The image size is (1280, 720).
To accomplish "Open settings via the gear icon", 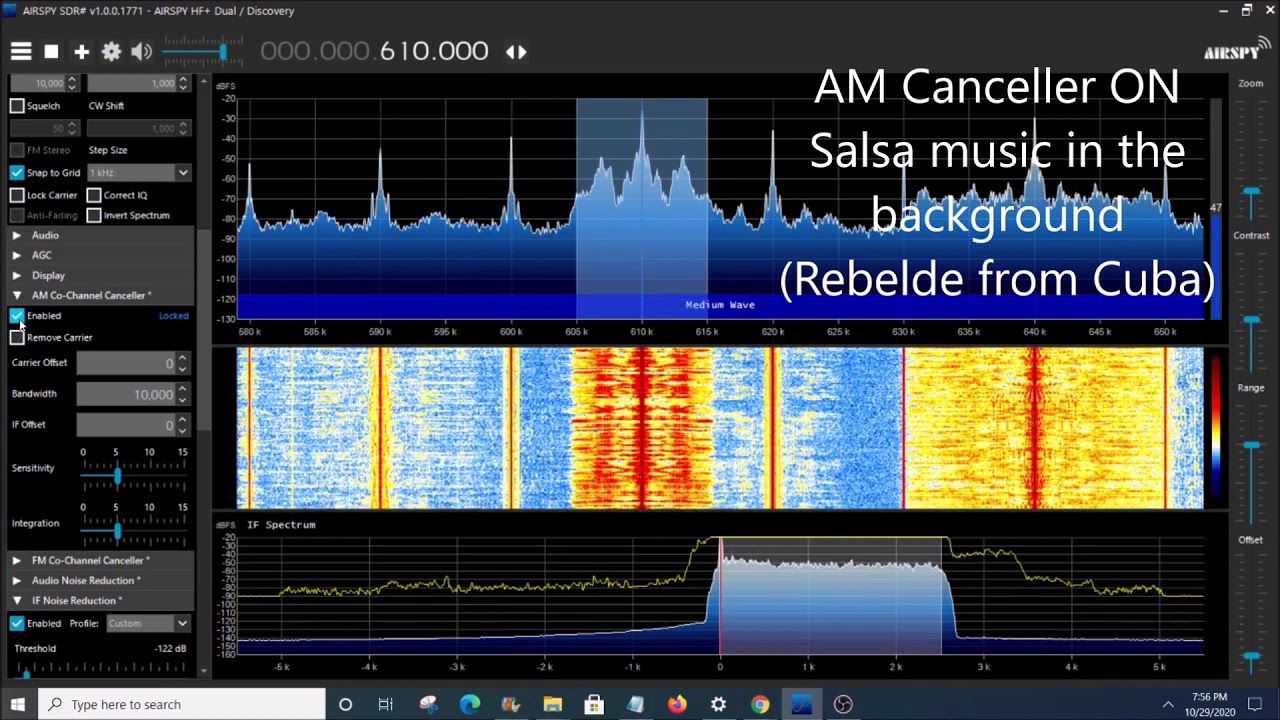I will pos(111,51).
